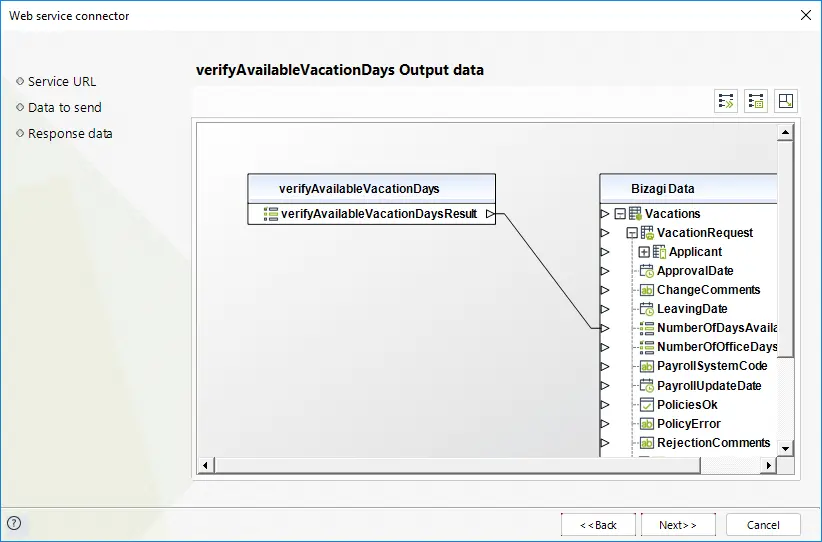Select the Bizagi Data box header
Viewport: 822px width, 542px height.
[x=688, y=189]
